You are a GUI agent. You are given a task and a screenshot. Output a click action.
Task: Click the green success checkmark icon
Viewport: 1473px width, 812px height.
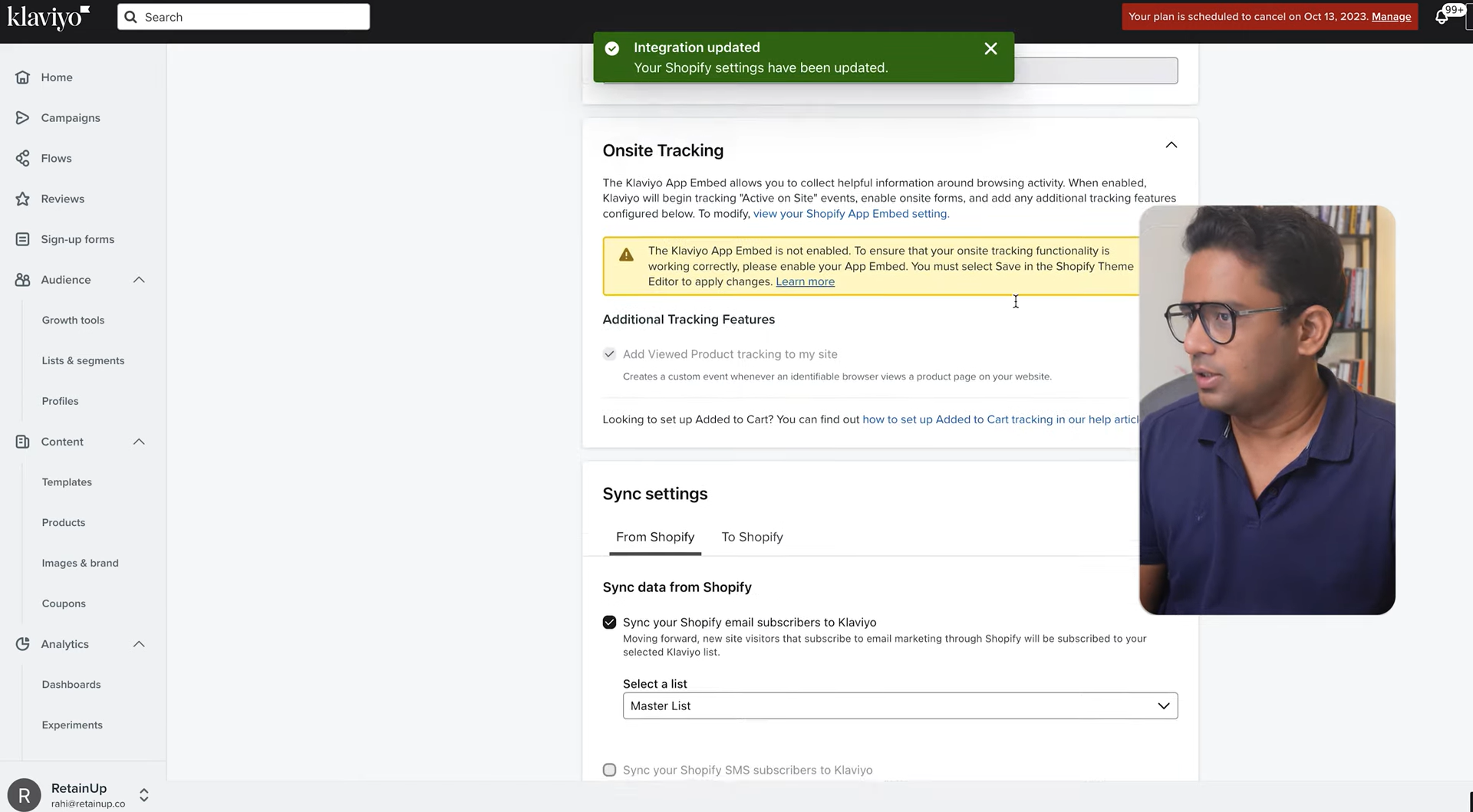click(x=612, y=48)
